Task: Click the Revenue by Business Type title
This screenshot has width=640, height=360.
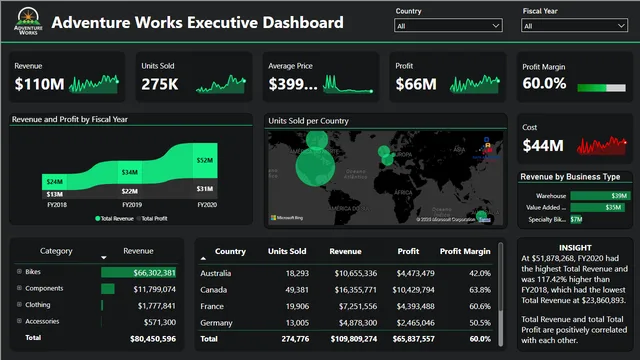Action: (x=570, y=177)
